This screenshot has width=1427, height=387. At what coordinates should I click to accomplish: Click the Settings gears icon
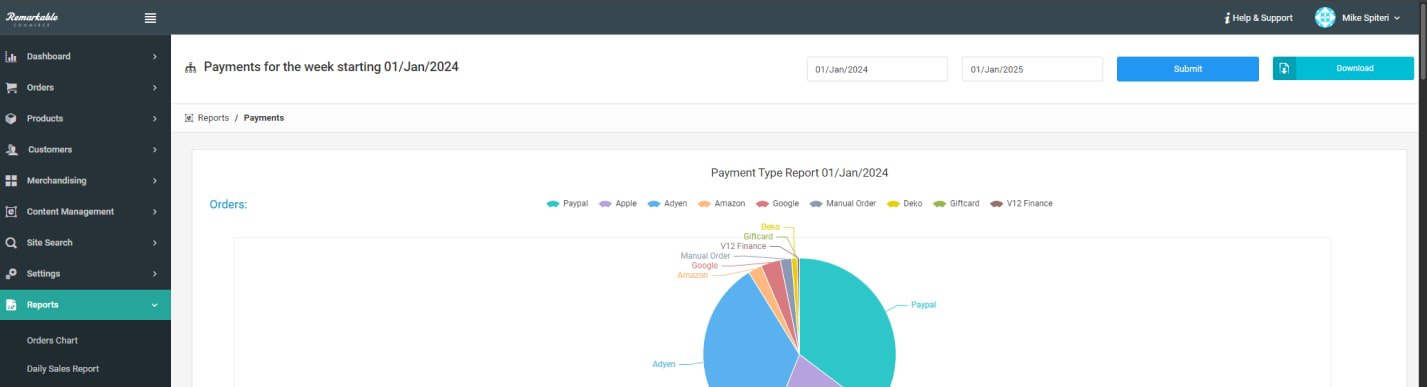[x=11, y=274]
